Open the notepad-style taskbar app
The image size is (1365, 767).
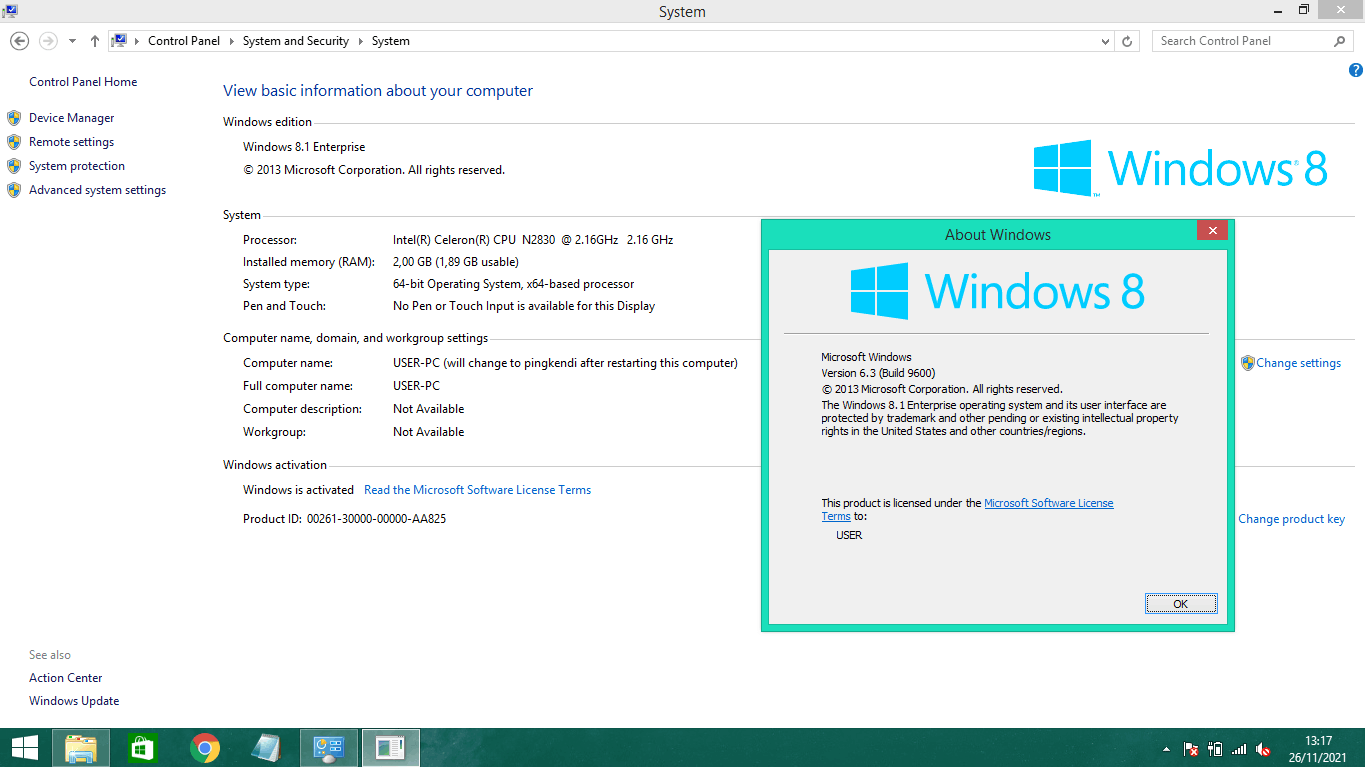[267, 748]
